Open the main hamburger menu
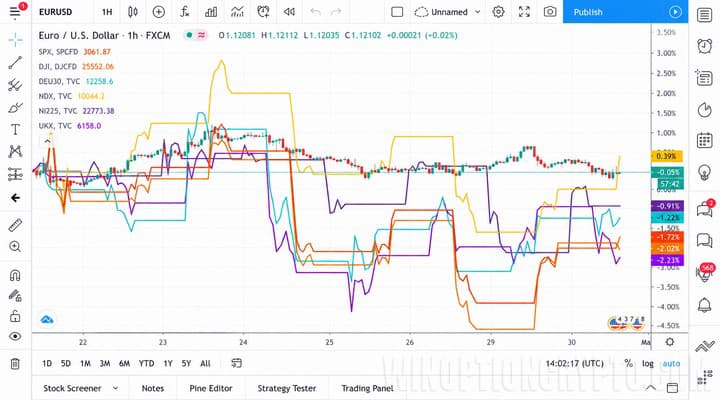This screenshot has height=400, width=720. click(x=15, y=12)
